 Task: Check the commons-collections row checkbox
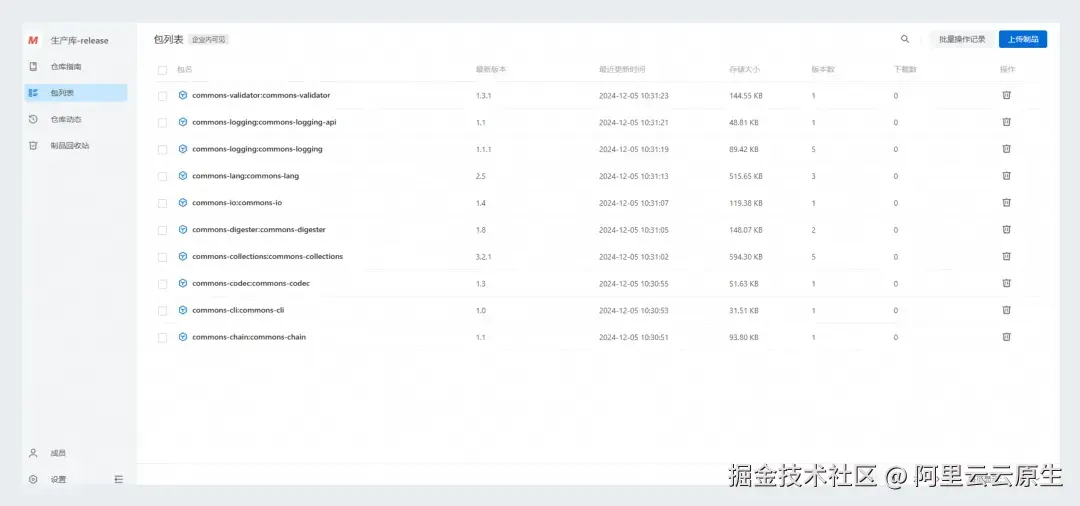tap(163, 257)
